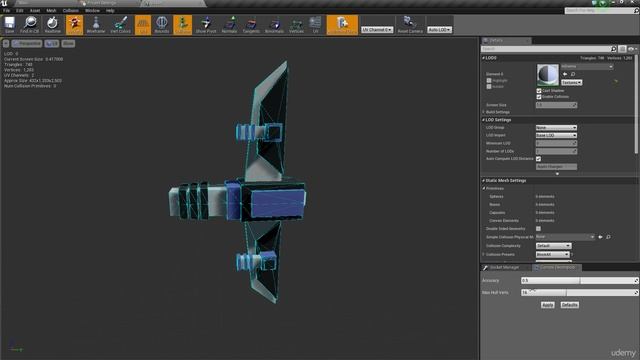Click the viewport Show button

(68, 43)
